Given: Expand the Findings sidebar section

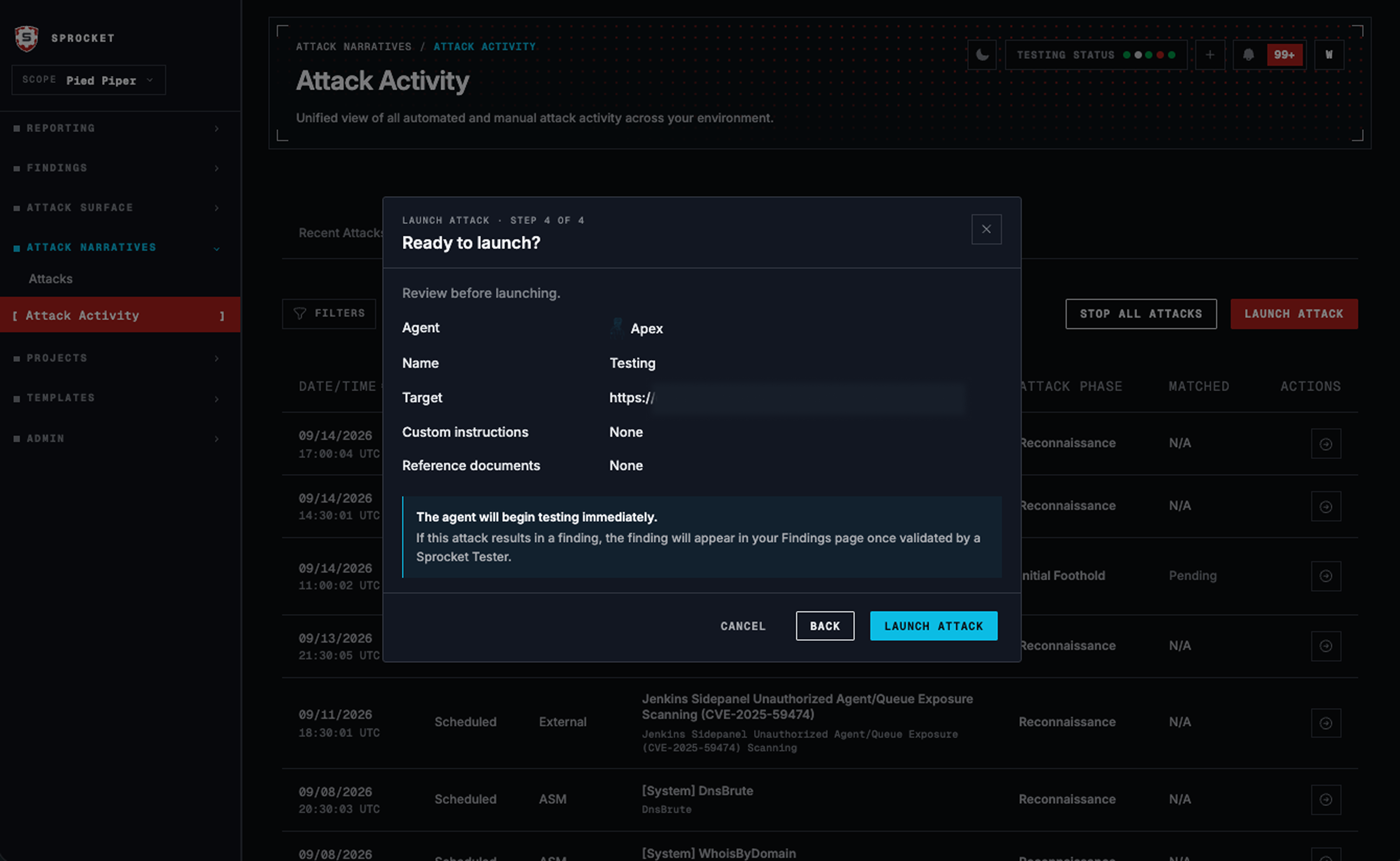Looking at the screenshot, I should point(117,168).
